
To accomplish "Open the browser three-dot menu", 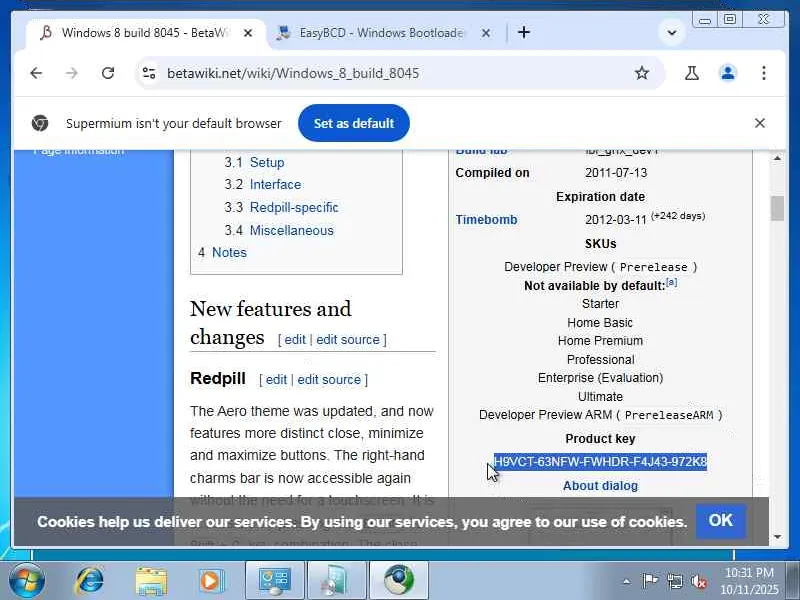I will (x=763, y=73).
